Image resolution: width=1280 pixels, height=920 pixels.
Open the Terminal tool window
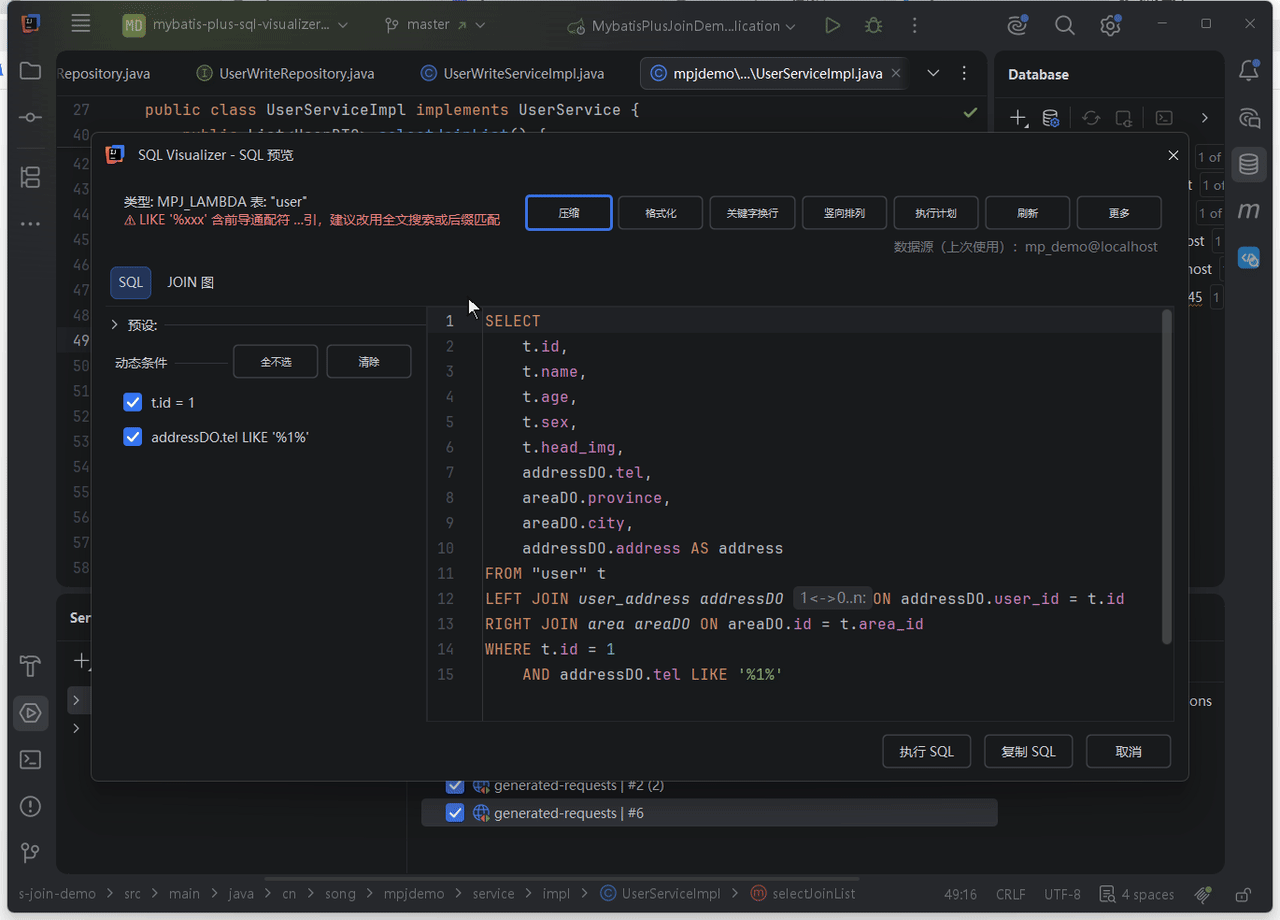coord(30,760)
